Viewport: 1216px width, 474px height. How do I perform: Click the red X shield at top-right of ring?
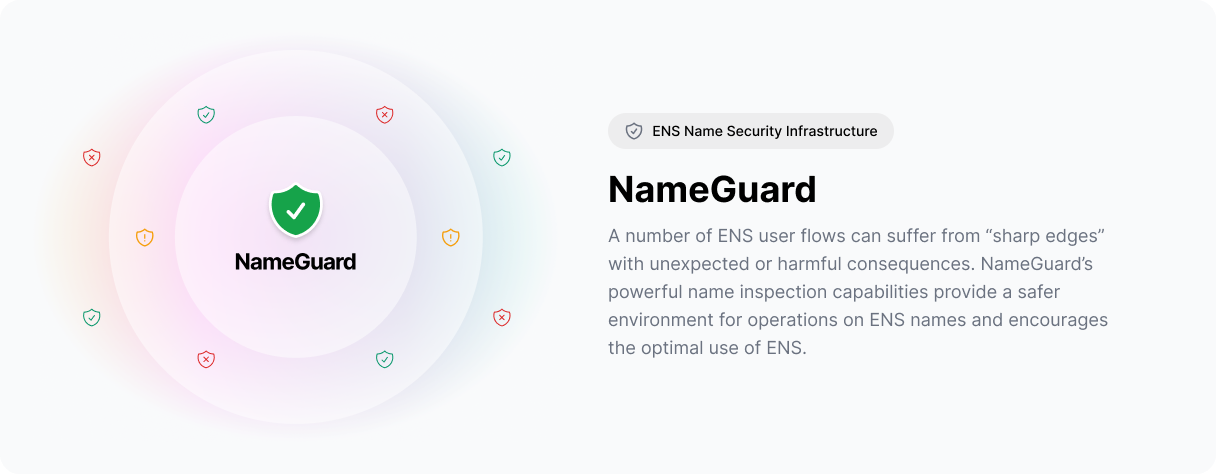[385, 115]
